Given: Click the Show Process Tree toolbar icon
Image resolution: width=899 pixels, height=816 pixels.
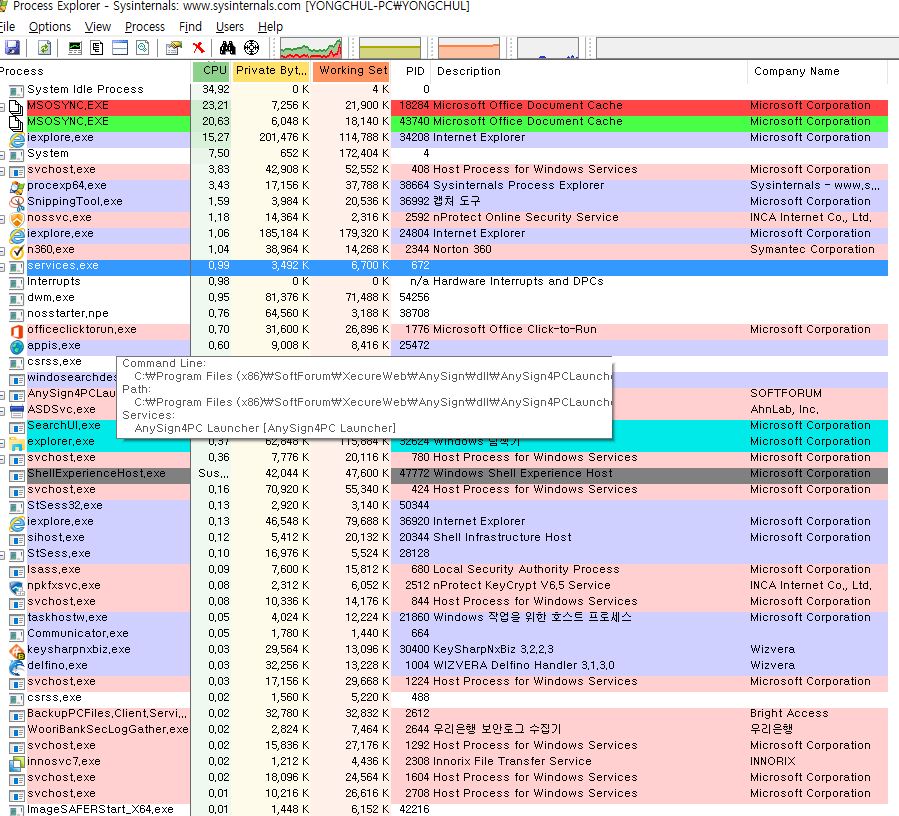Looking at the screenshot, I should pyautogui.click(x=97, y=48).
